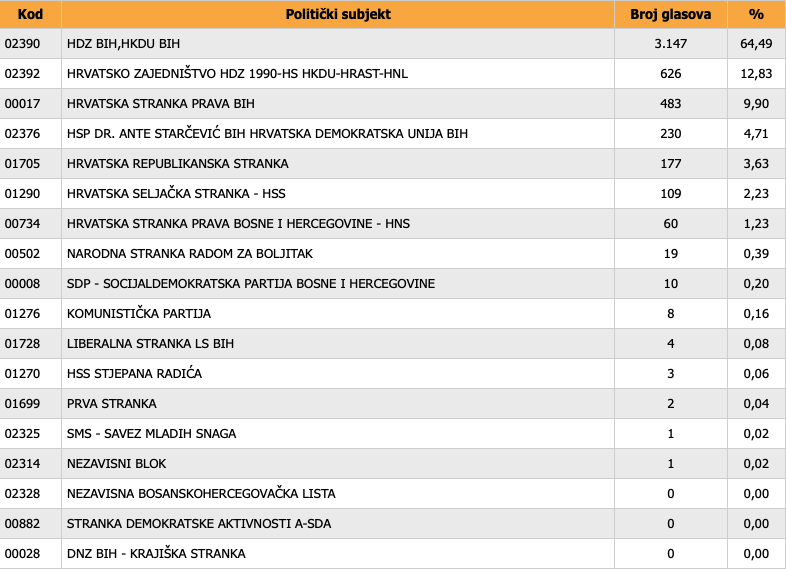The image size is (786, 569).
Task: Select NARODNA STRANKA RADOM ZA BOLJITAK
Action: 189,254
